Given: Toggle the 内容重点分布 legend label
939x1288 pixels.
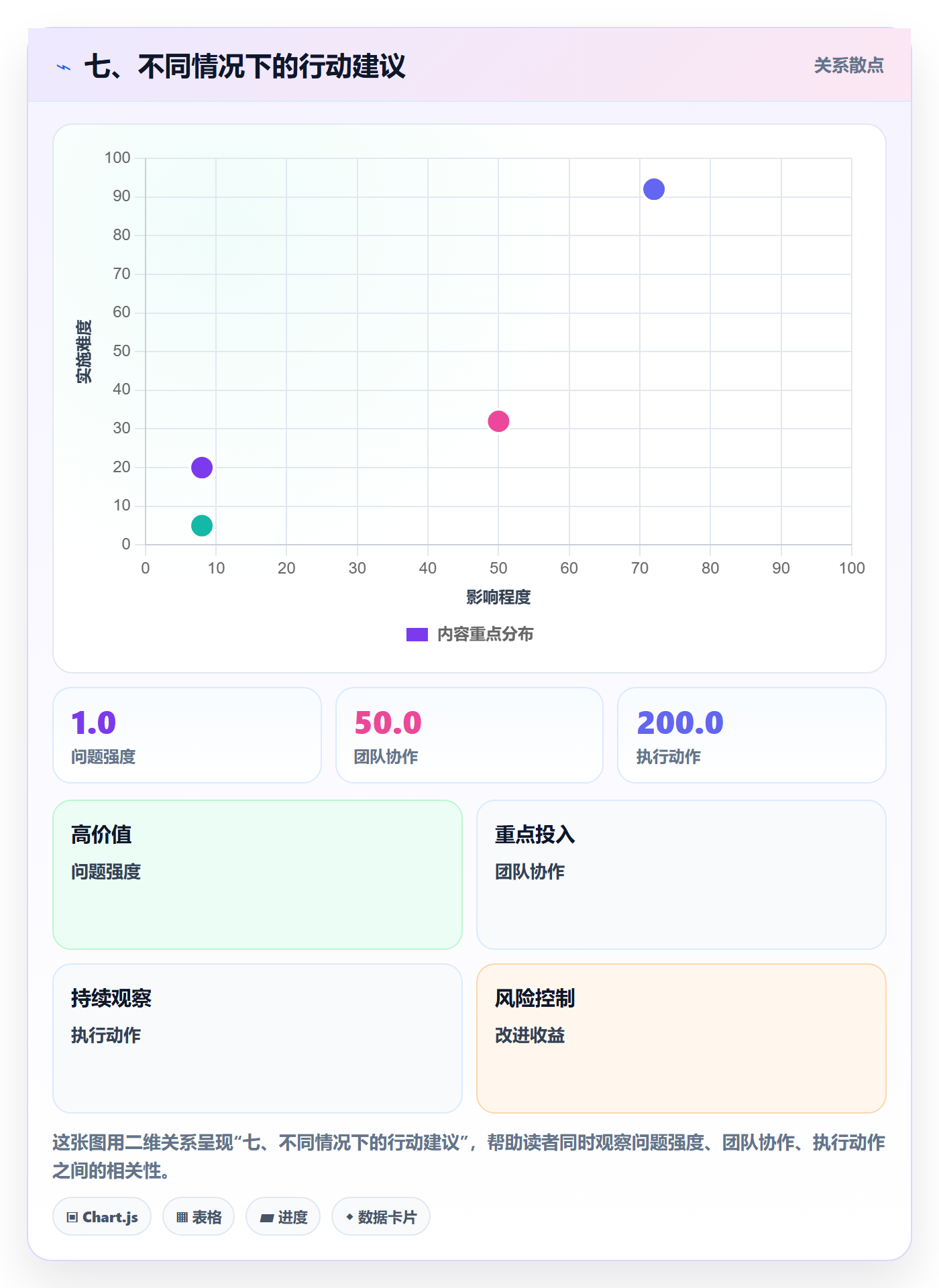Looking at the screenshot, I should pos(485,635).
